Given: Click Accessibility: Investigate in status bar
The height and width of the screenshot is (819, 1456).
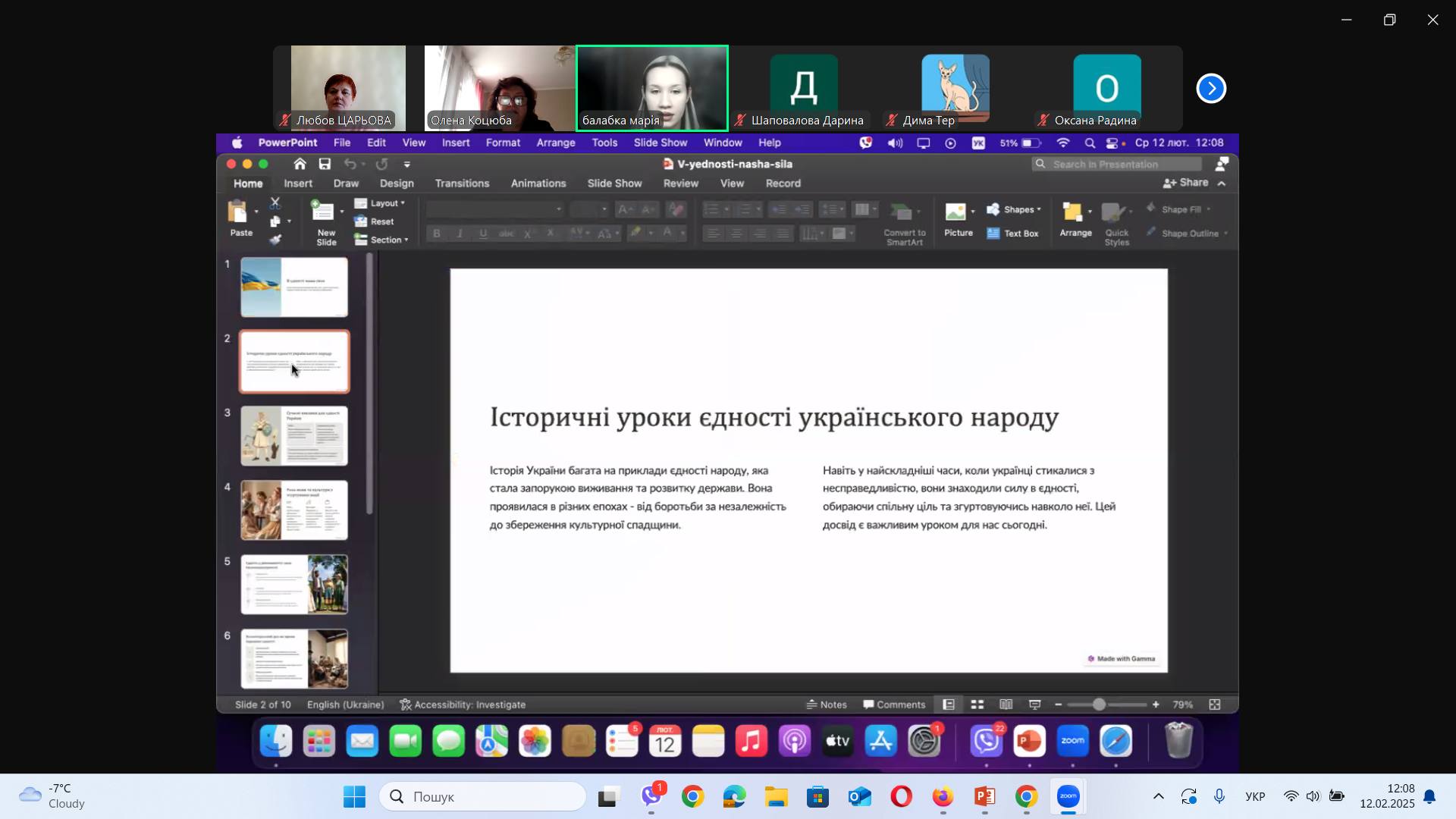Looking at the screenshot, I should [463, 704].
